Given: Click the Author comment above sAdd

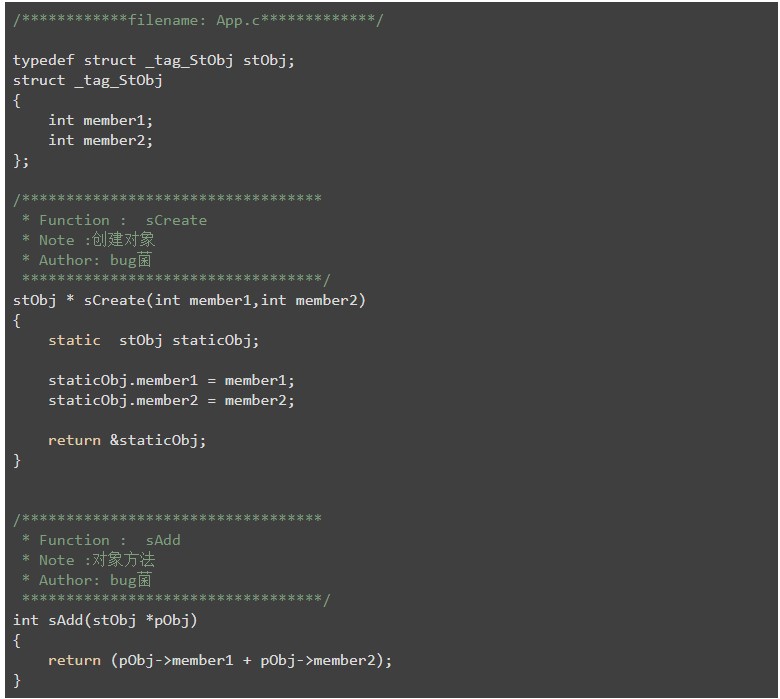Looking at the screenshot, I should [x=86, y=580].
